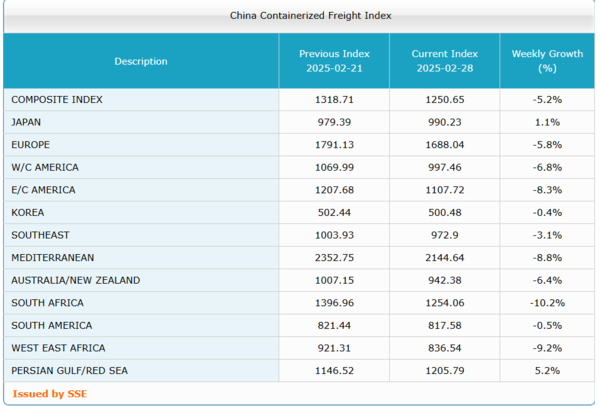Select the Current Index 2025-02-28 header
This screenshot has width=600, height=406.
[445, 61]
